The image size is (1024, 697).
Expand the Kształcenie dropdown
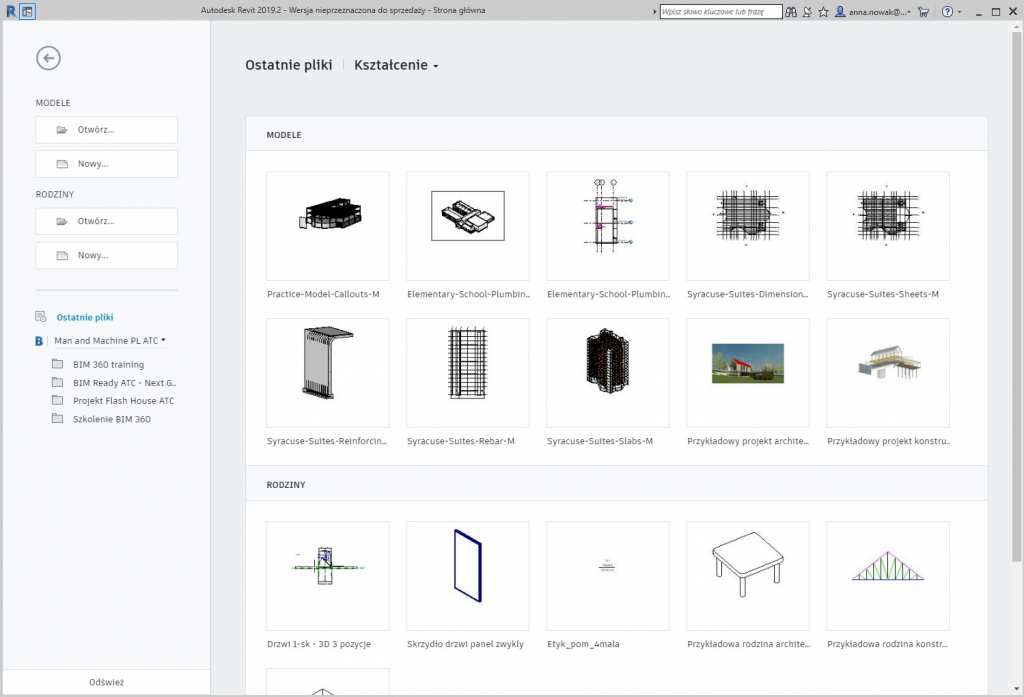[x=396, y=66]
